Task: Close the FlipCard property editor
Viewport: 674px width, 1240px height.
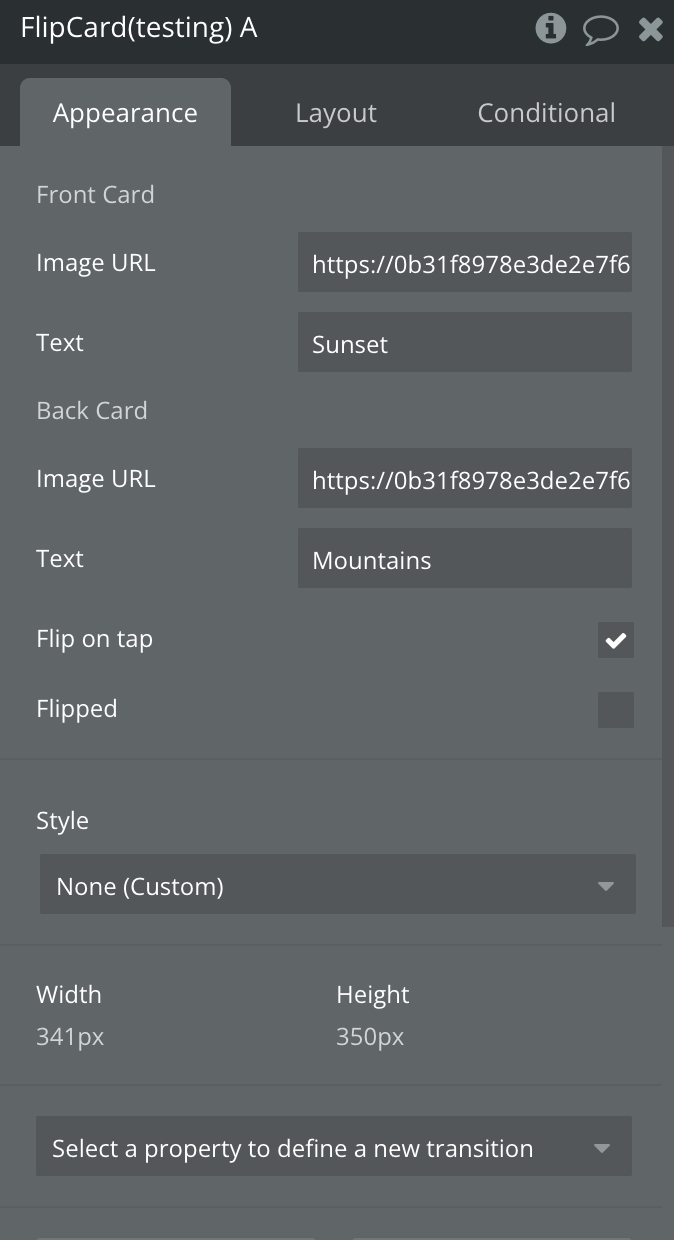Action: pos(651,30)
